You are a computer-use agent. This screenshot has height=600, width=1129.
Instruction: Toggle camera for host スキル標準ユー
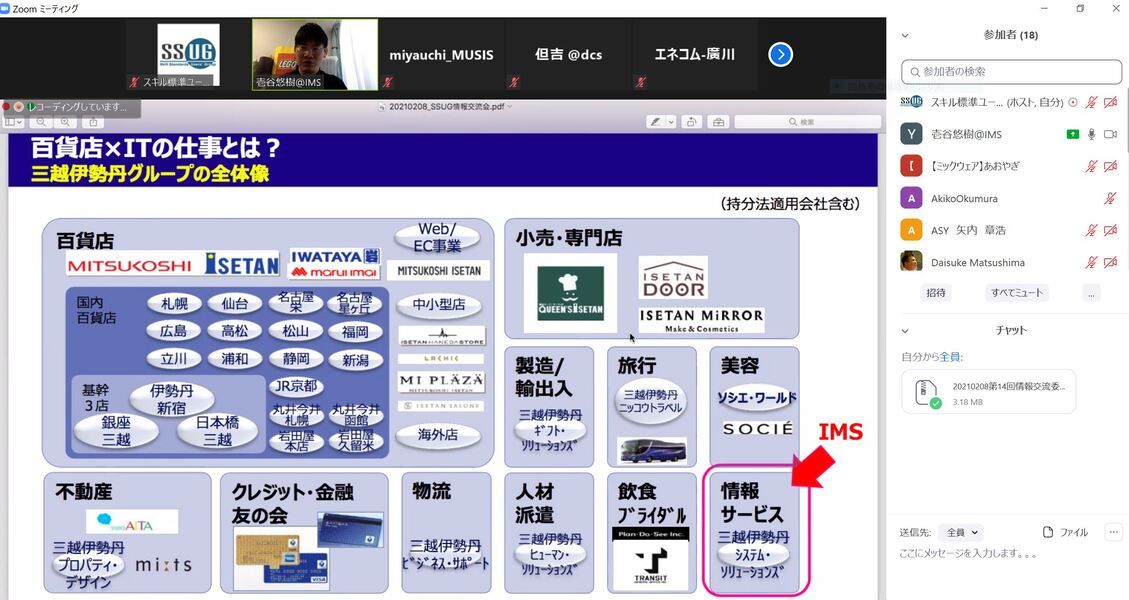pyautogui.click(x=1110, y=102)
